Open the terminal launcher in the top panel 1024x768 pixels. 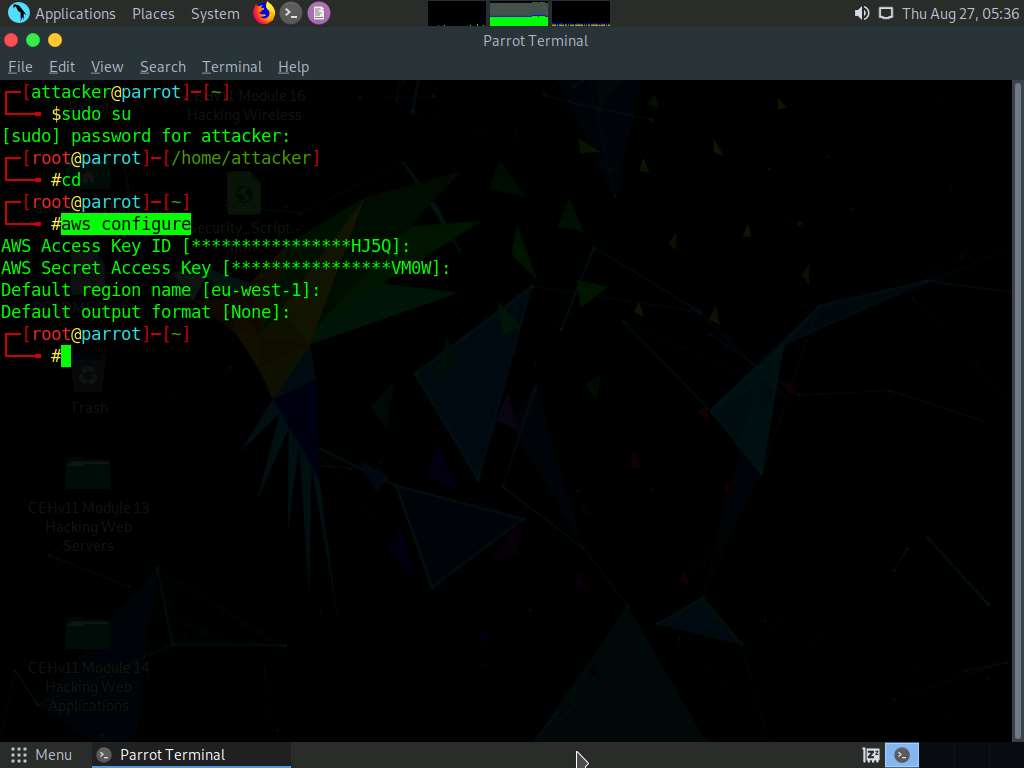290,13
